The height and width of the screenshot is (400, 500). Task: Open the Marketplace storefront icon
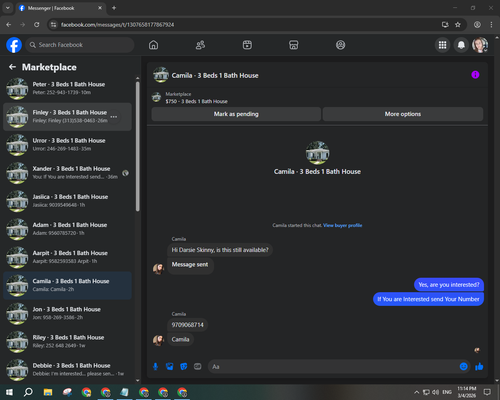tap(294, 45)
